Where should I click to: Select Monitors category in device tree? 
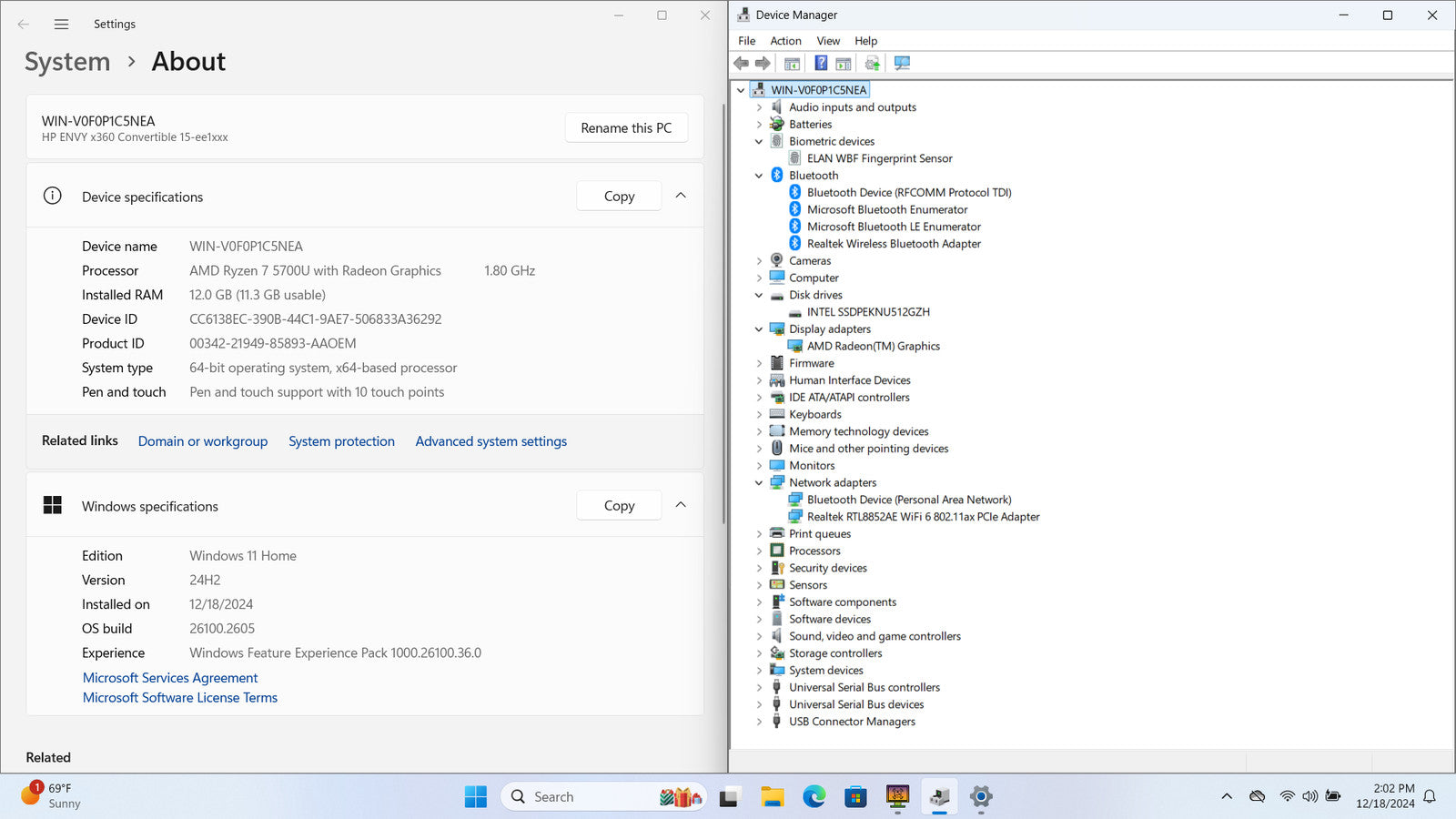812,466
